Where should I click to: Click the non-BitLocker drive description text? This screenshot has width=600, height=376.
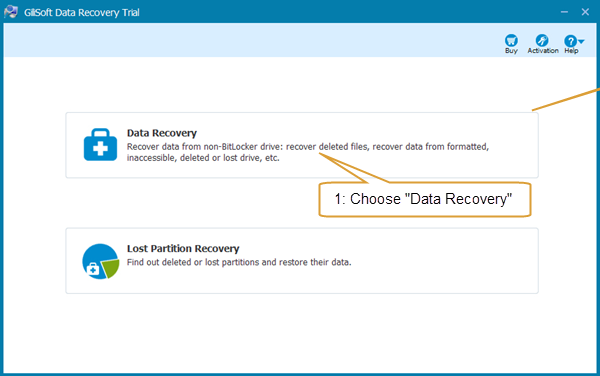coord(308,152)
